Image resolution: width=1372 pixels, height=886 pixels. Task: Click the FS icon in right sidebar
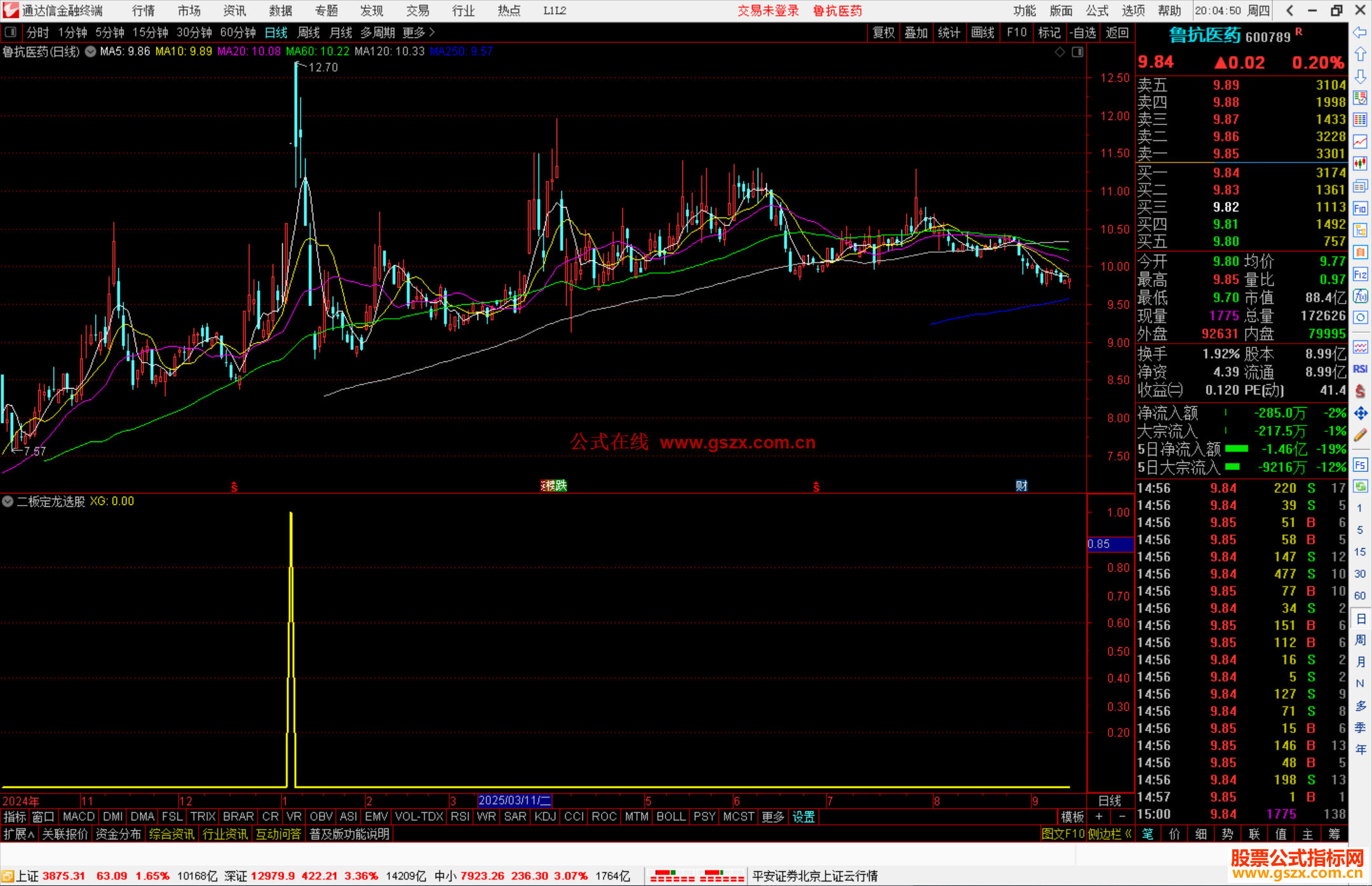(x=1360, y=465)
